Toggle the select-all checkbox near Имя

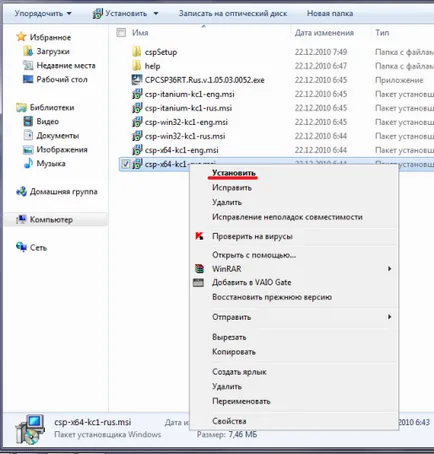coord(121,33)
